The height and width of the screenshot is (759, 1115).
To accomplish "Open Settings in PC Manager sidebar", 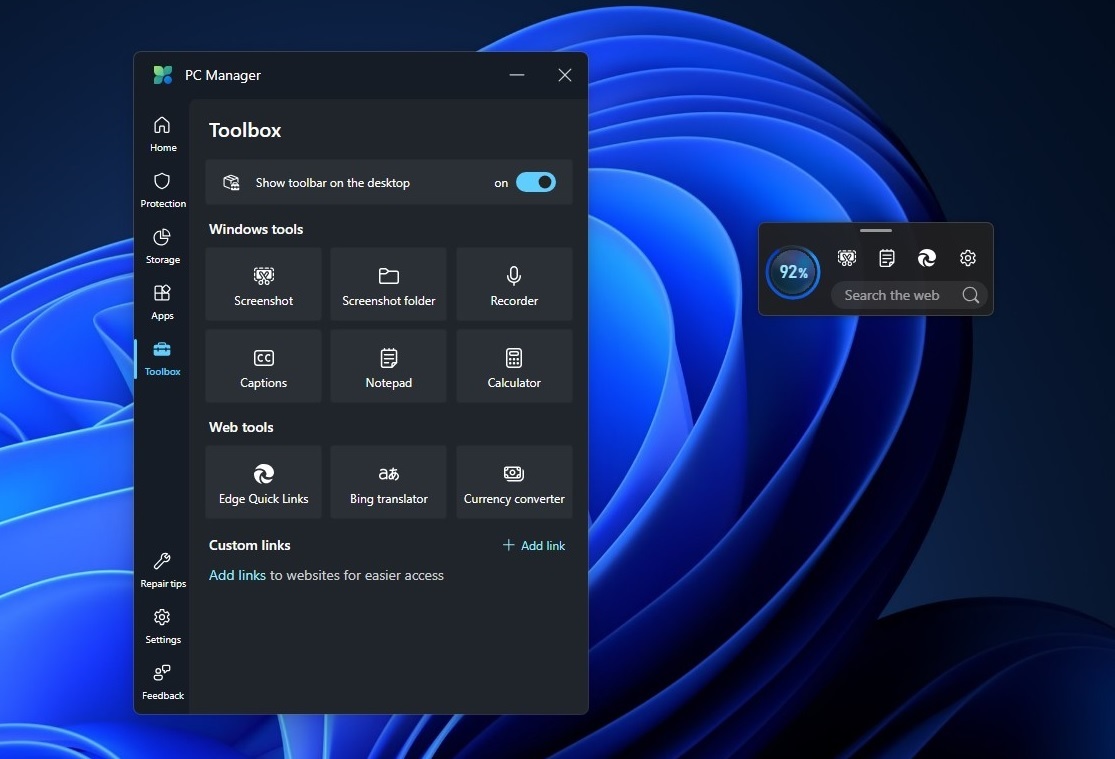I will click(x=163, y=627).
